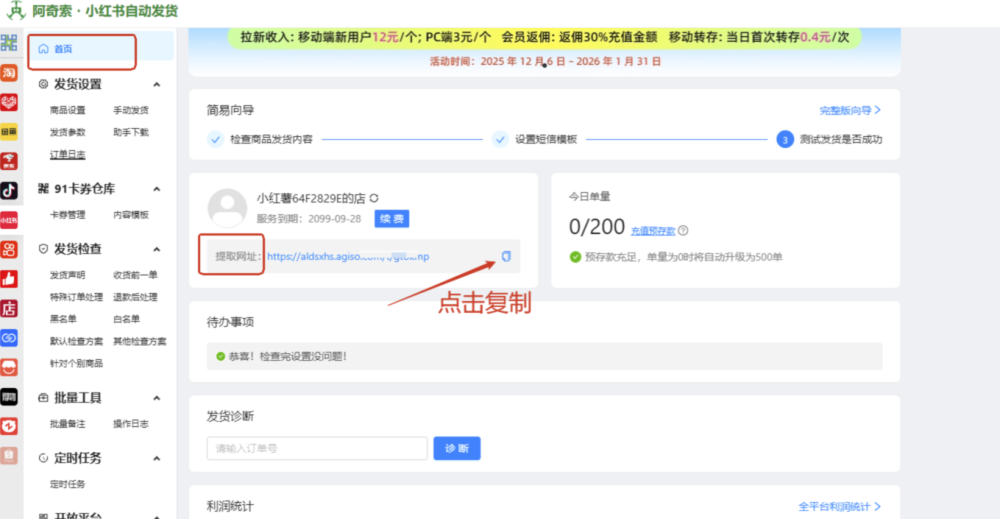This screenshot has width=1000, height=519.
Task: Open 其他检查方案 menu item
Action: (140, 341)
